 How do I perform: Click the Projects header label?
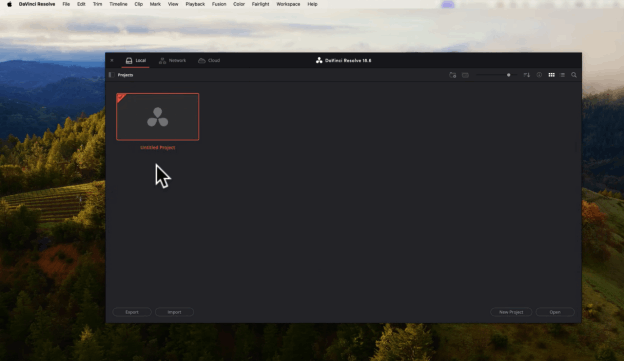tap(125, 75)
